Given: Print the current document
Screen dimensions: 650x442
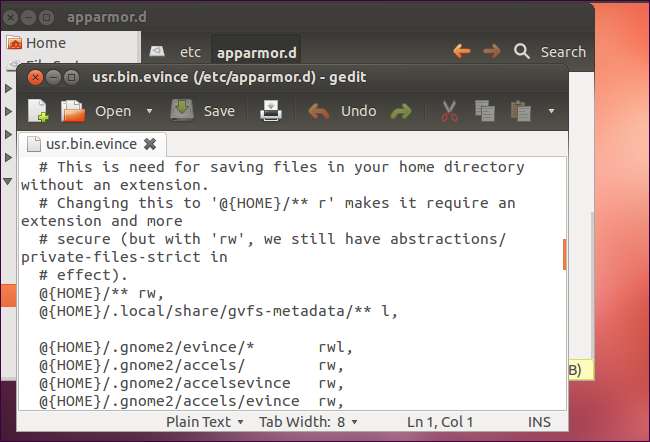Looking at the screenshot, I should tap(271, 110).
